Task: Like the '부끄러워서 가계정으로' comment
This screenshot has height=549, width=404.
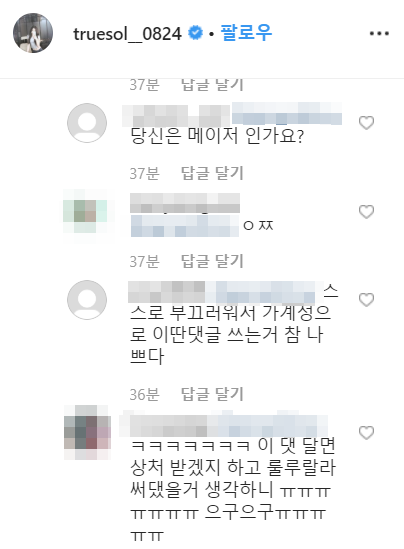Action: (x=367, y=300)
